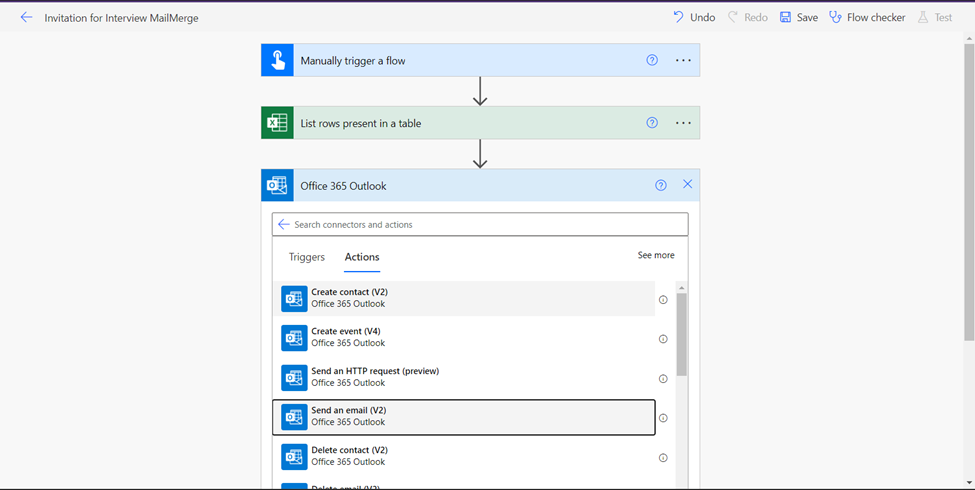Switch to the Triggers tab
Viewport: 975px width, 490px height.
click(x=307, y=257)
